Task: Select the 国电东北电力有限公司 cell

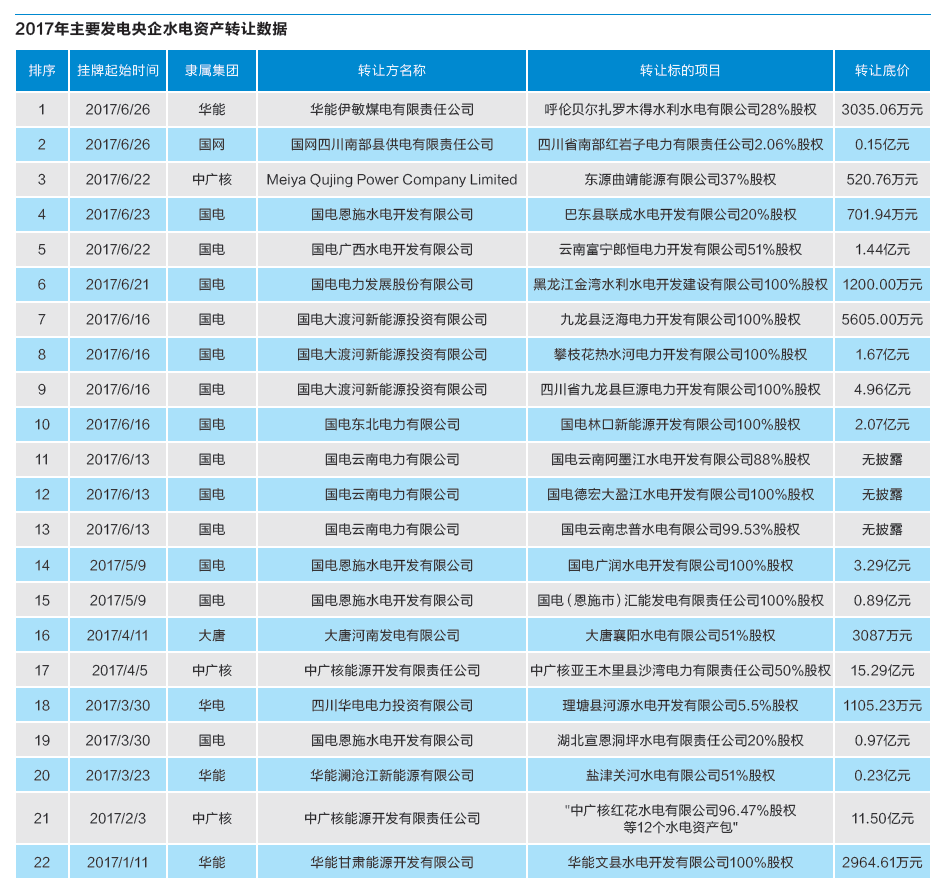Action: pos(392,425)
